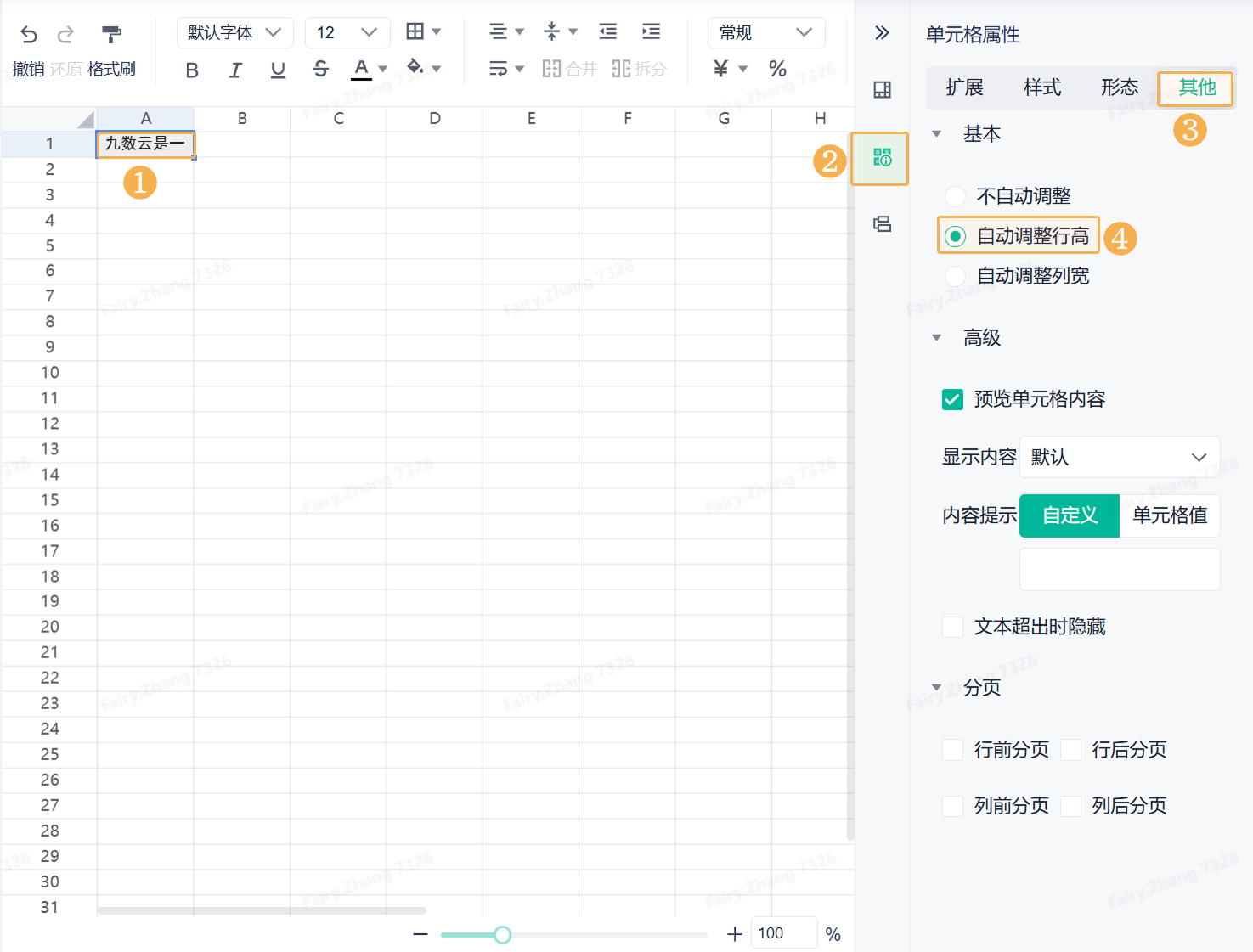Open the font size 12 dropdown
1253x952 pixels.
tap(347, 32)
